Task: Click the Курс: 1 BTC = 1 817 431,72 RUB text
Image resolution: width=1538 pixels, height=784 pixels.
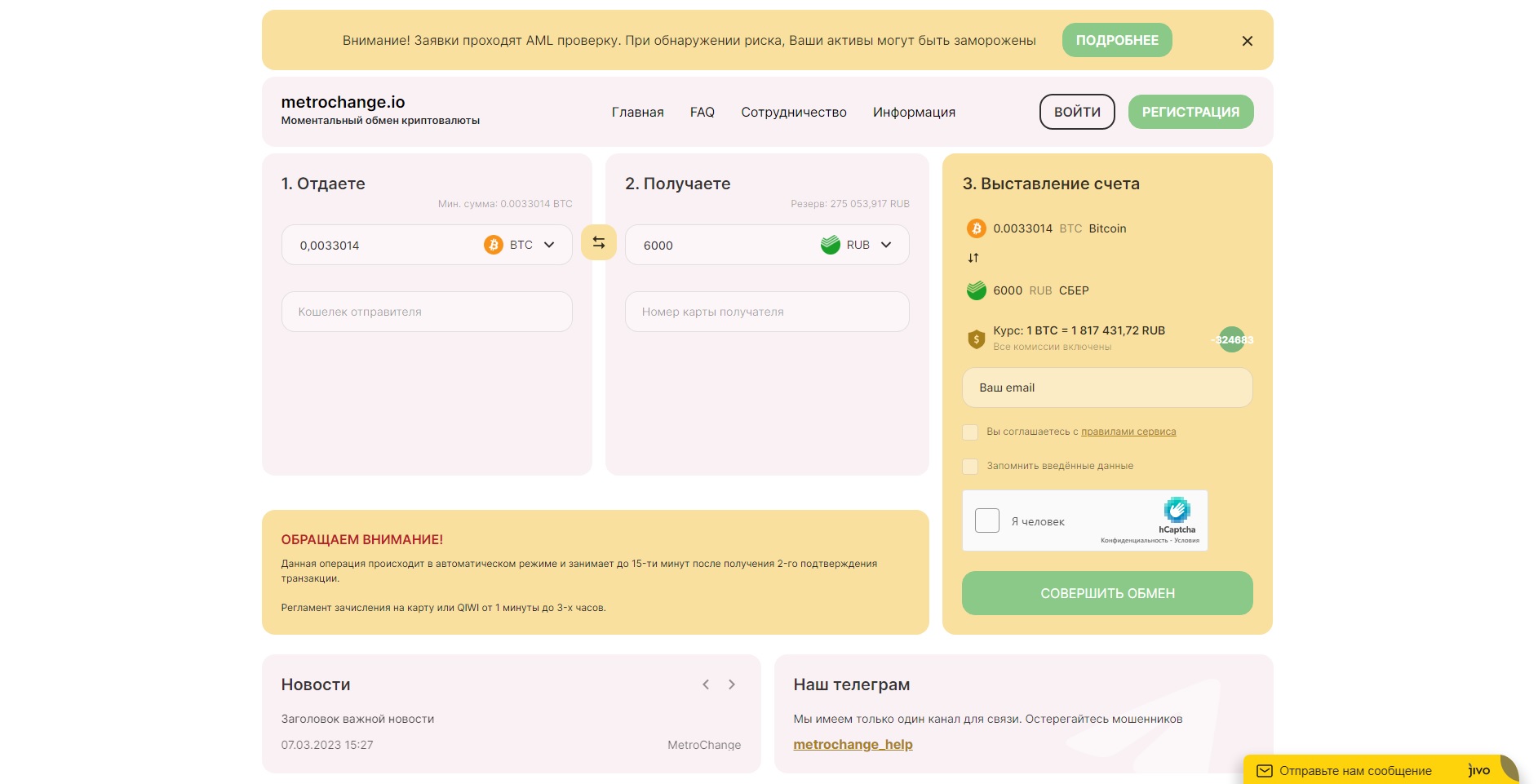Action: point(1079,330)
